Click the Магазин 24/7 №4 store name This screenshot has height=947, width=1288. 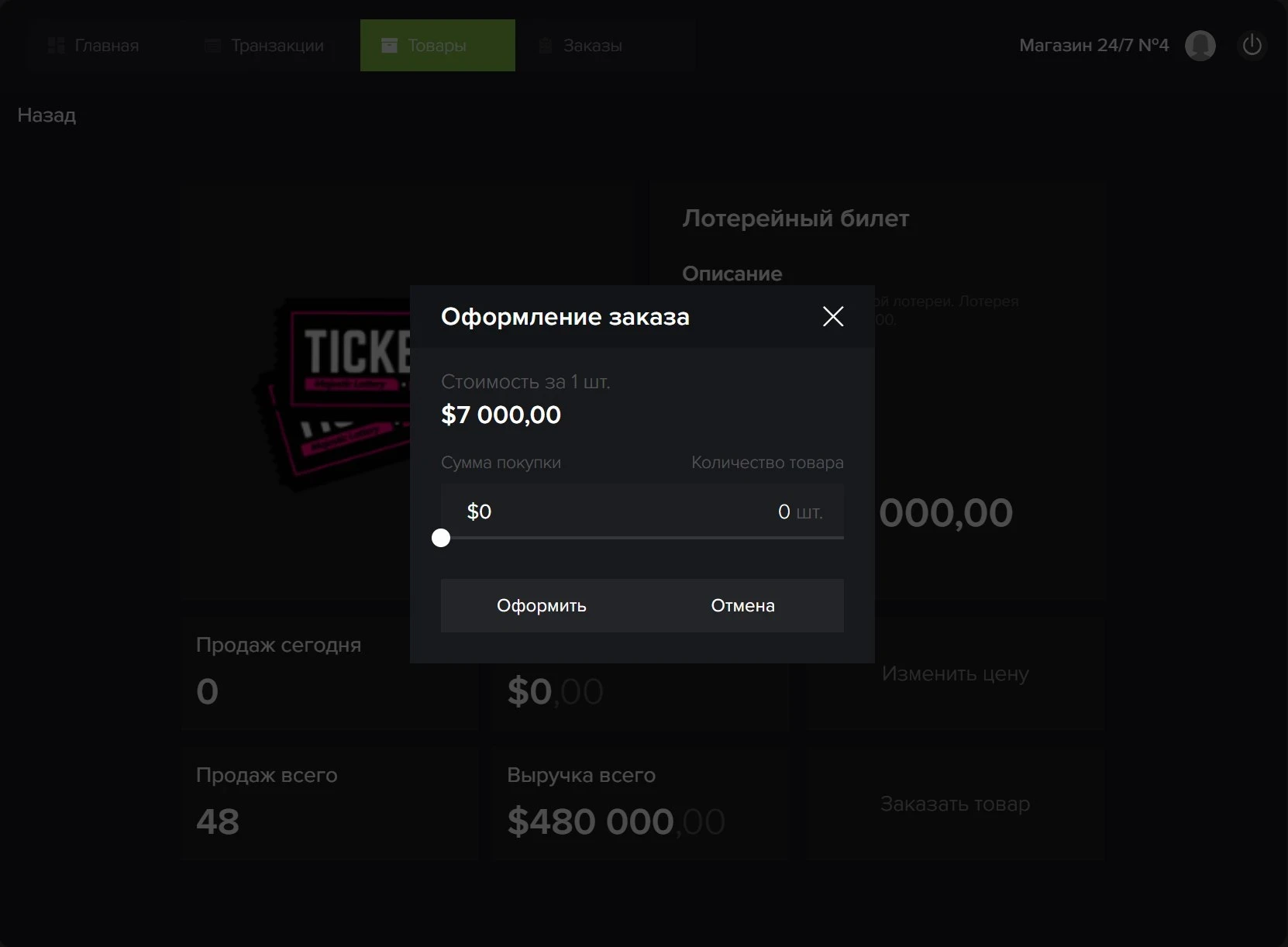click(1093, 46)
